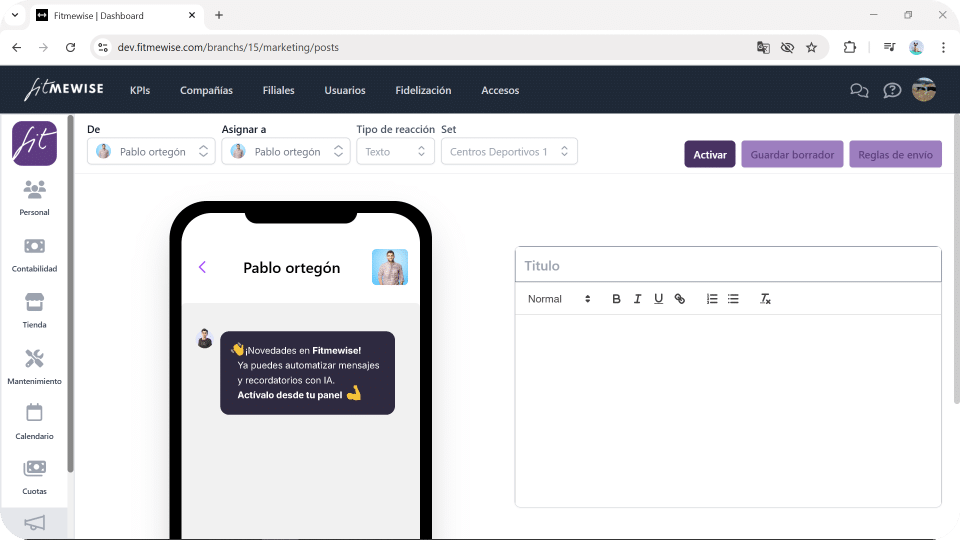Open the Usuarios menu item
This screenshot has width=960, height=540.
pyautogui.click(x=345, y=90)
